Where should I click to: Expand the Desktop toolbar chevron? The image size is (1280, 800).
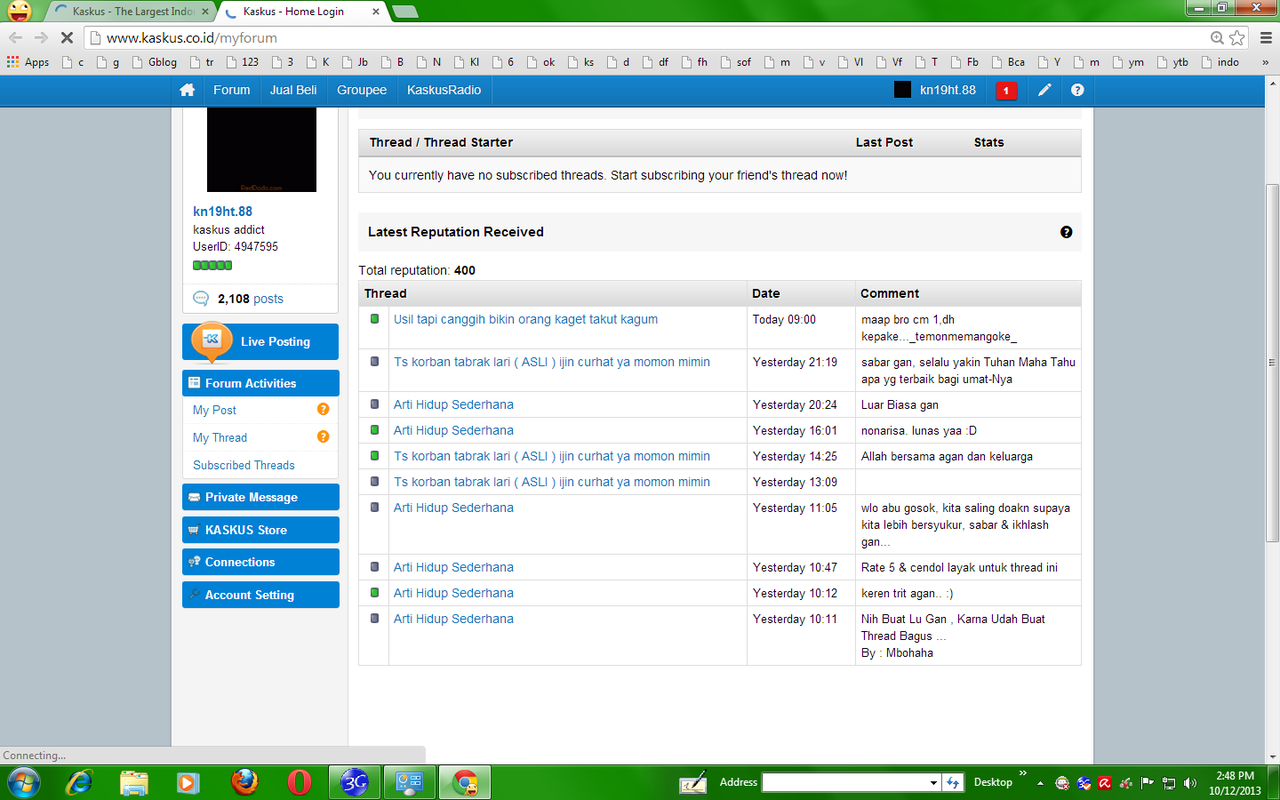click(1023, 773)
